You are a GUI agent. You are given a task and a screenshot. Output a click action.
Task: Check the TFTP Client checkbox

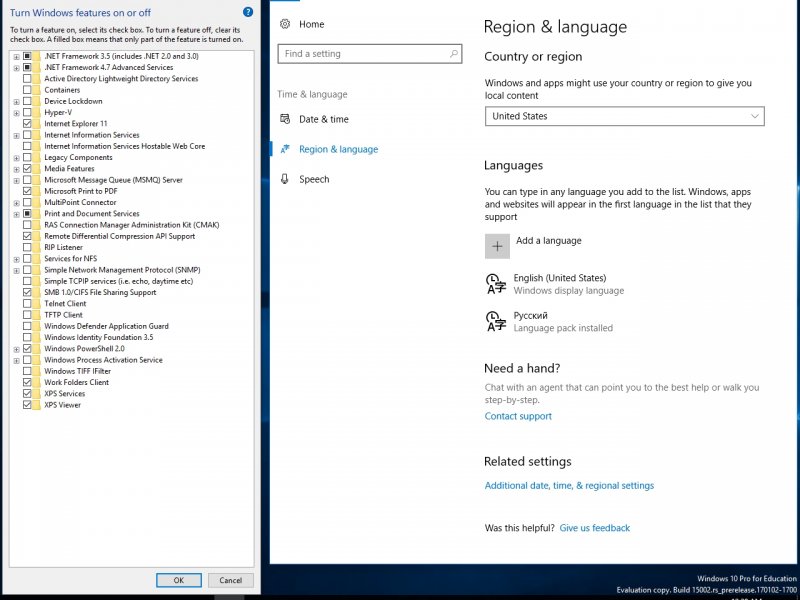tap(27, 315)
